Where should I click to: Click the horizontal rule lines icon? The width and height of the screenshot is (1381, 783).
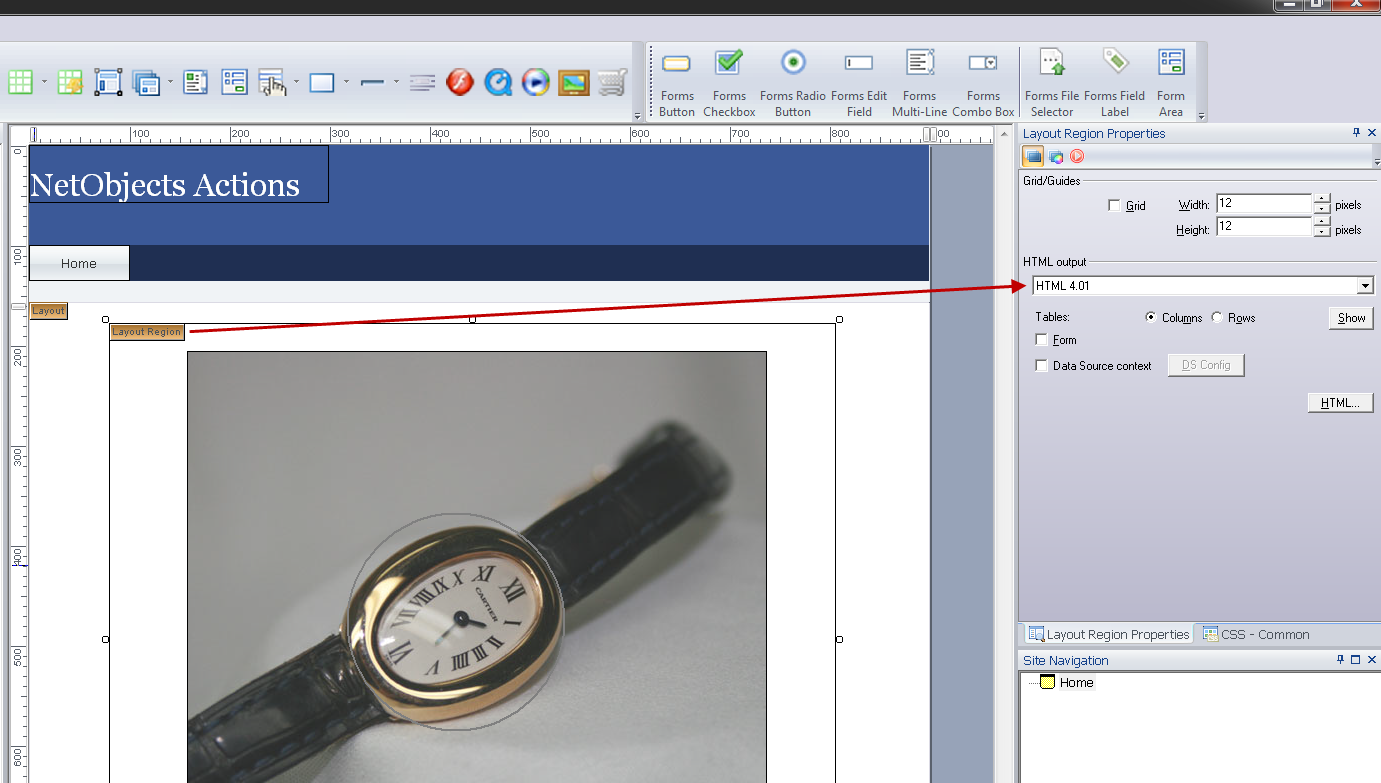point(422,83)
